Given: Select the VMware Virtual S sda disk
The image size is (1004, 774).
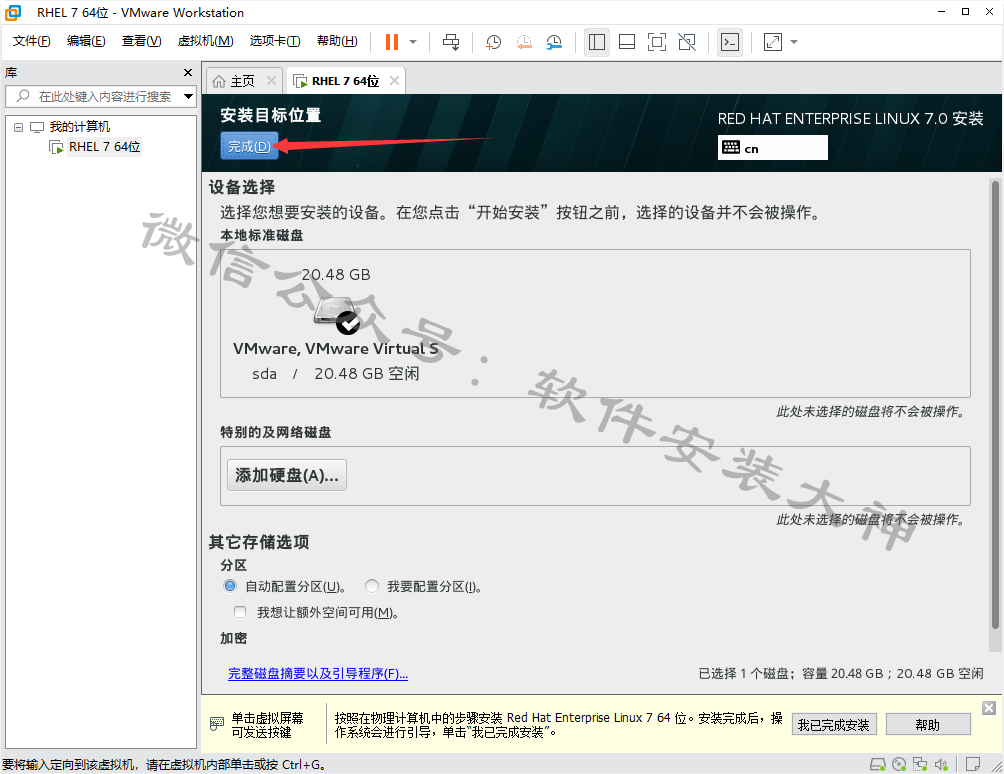Looking at the screenshot, I should click(x=336, y=324).
